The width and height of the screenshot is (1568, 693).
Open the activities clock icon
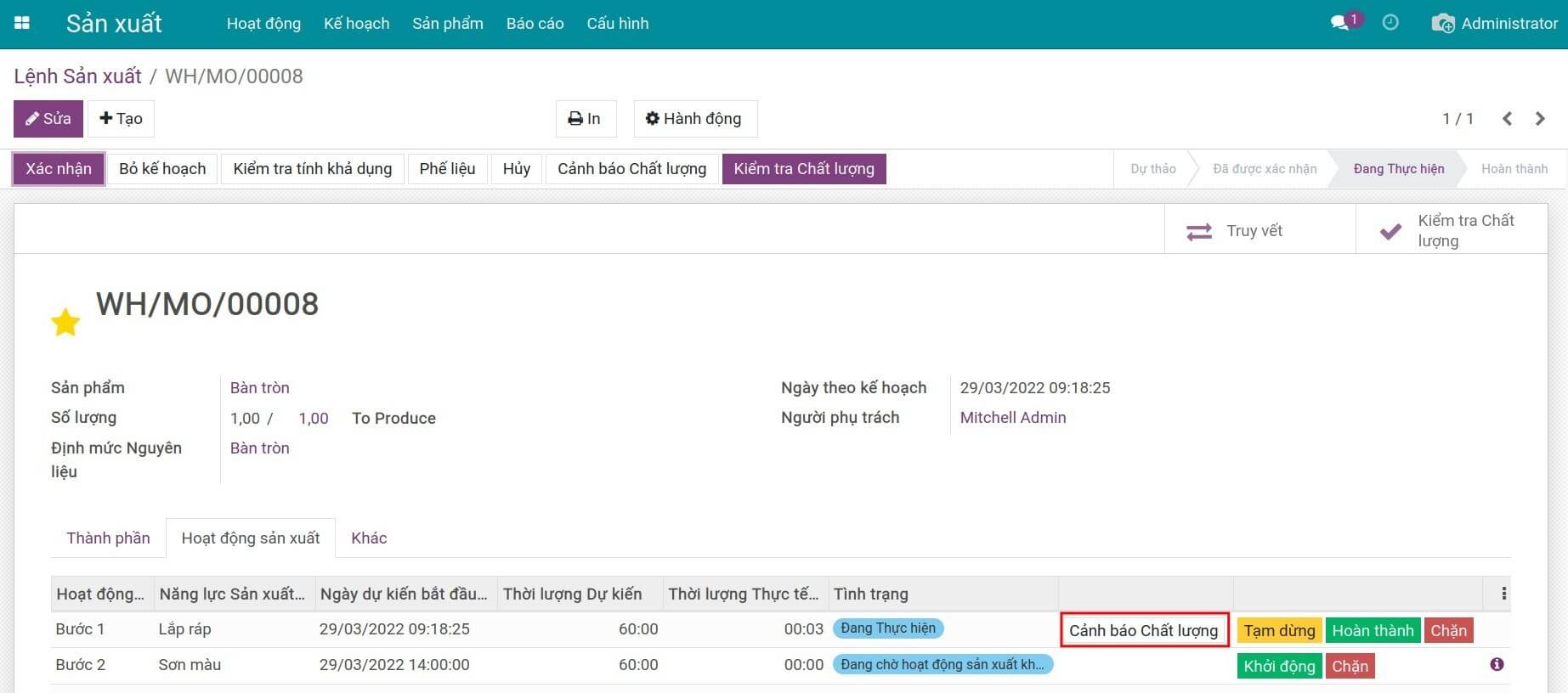click(1390, 23)
